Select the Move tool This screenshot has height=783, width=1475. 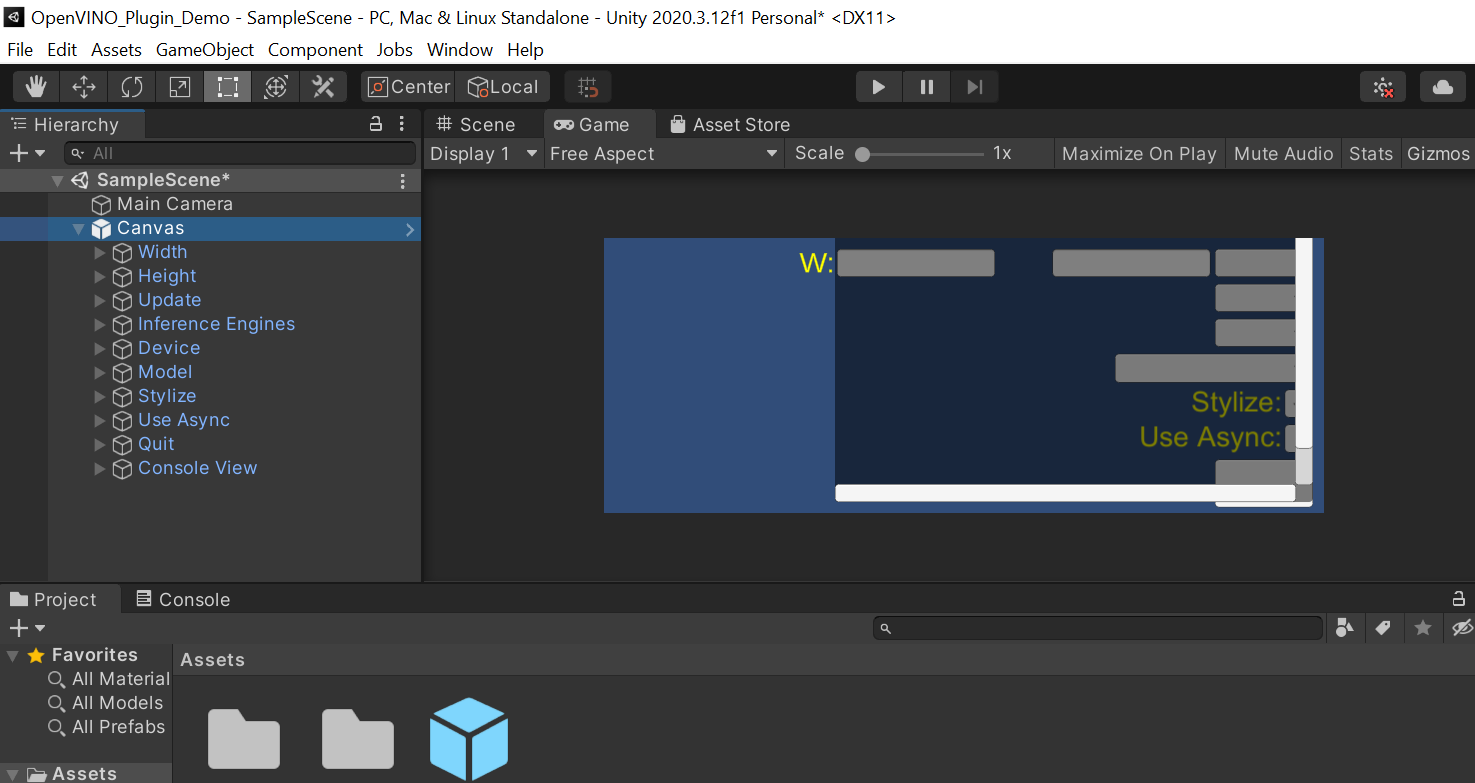point(84,87)
